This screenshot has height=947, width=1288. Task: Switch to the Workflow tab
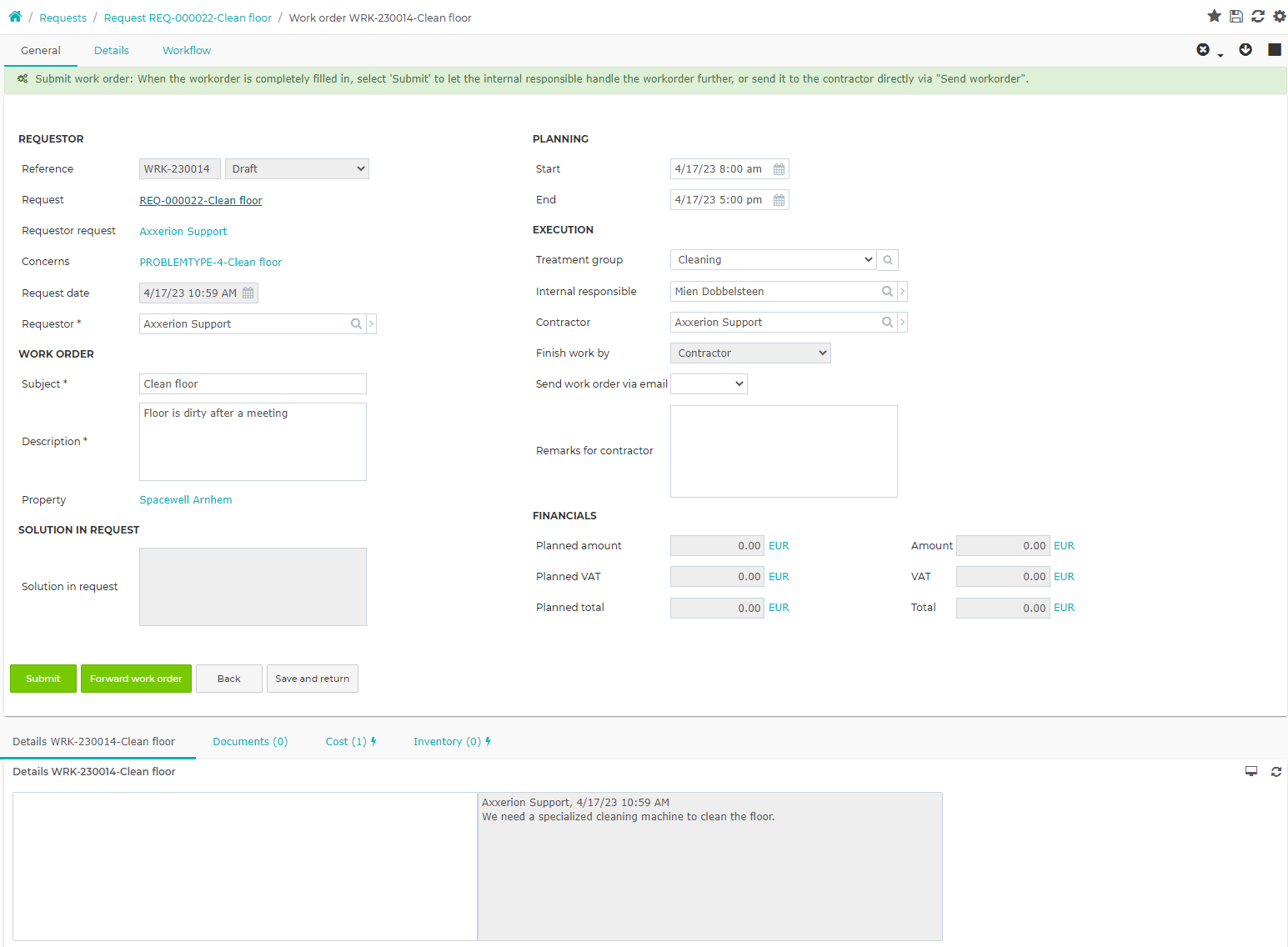[x=187, y=51]
